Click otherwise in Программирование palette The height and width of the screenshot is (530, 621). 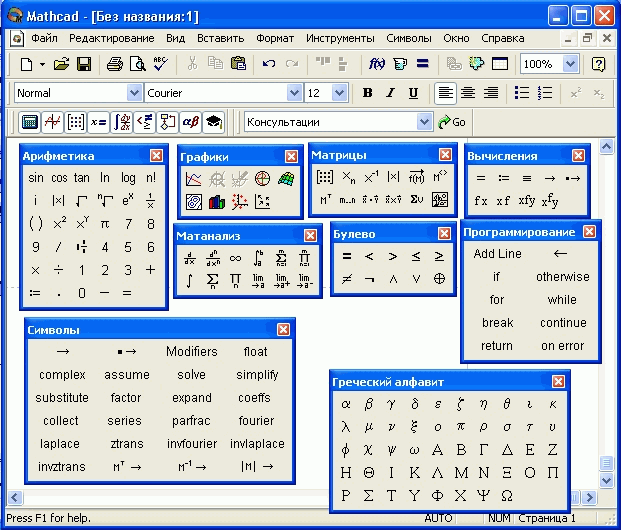tap(562, 276)
